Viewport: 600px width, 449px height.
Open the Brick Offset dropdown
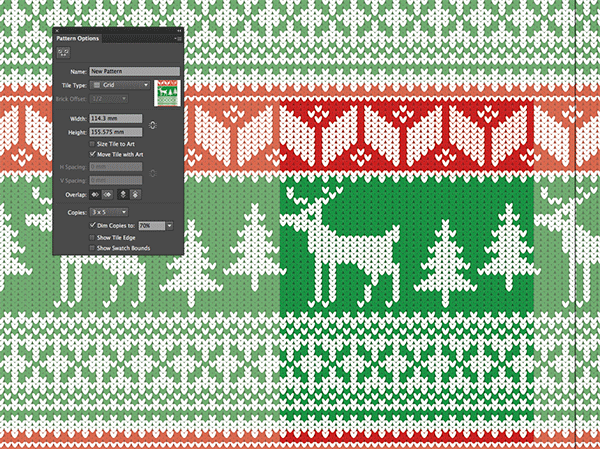pos(109,99)
